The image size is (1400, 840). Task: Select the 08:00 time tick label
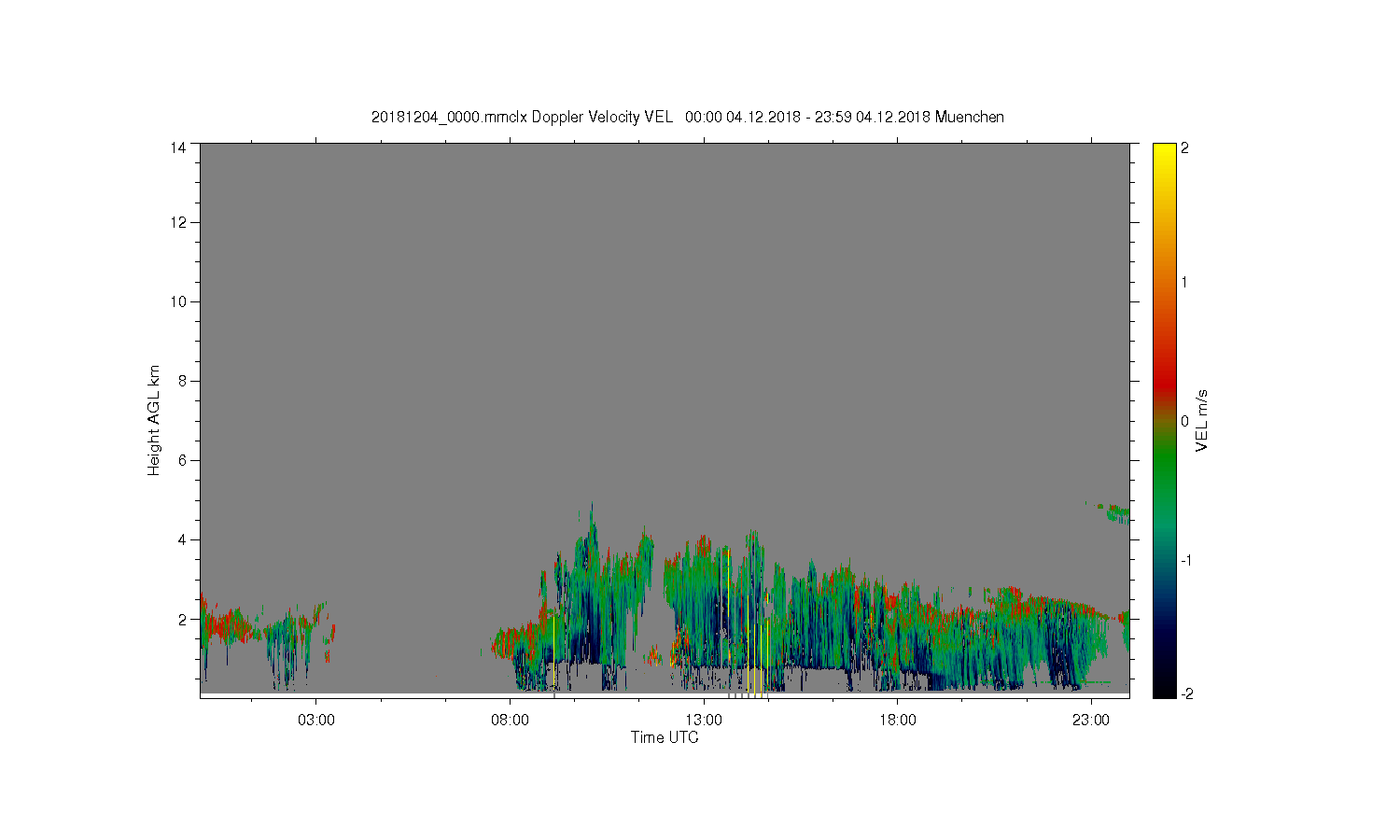[510, 720]
